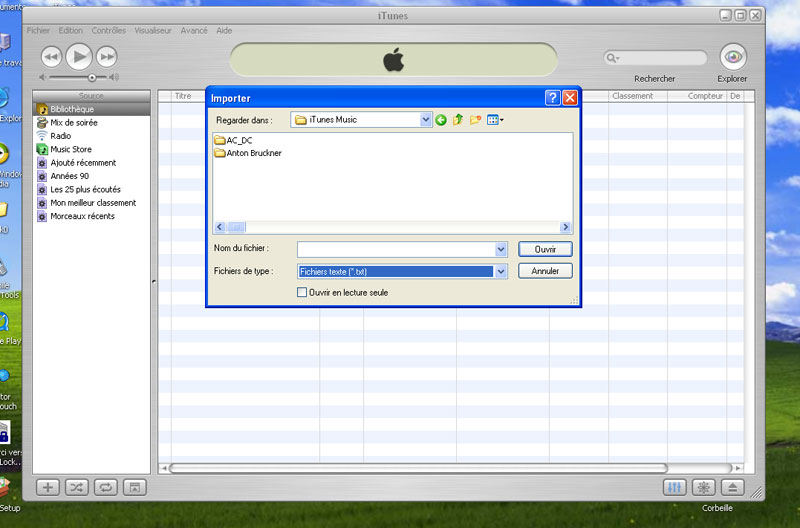Viewport: 800px width, 528px height.
Task: Expand the Fichiers de type dropdown
Action: point(501,271)
